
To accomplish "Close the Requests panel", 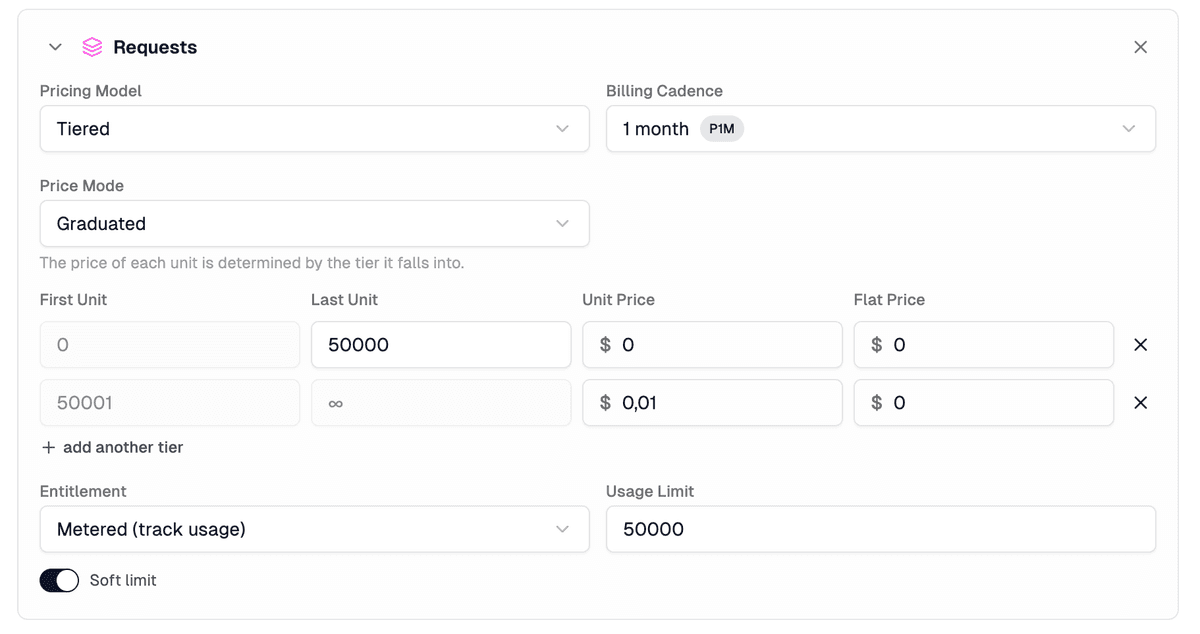I will 1140,46.
